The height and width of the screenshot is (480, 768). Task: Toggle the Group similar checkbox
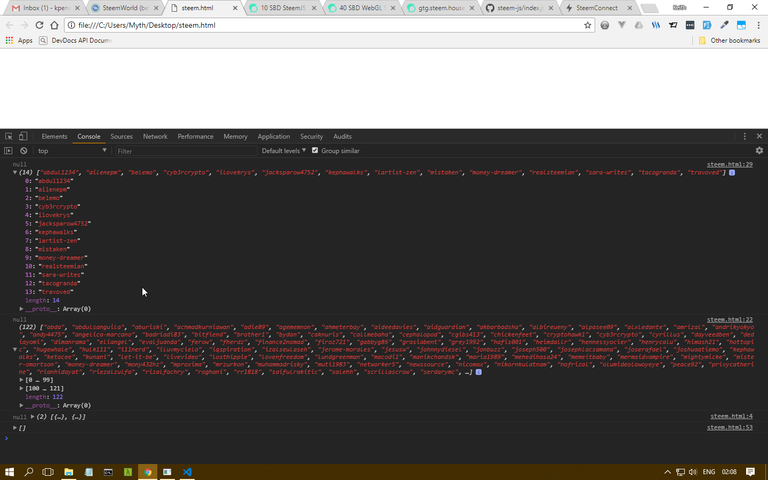tap(315, 151)
